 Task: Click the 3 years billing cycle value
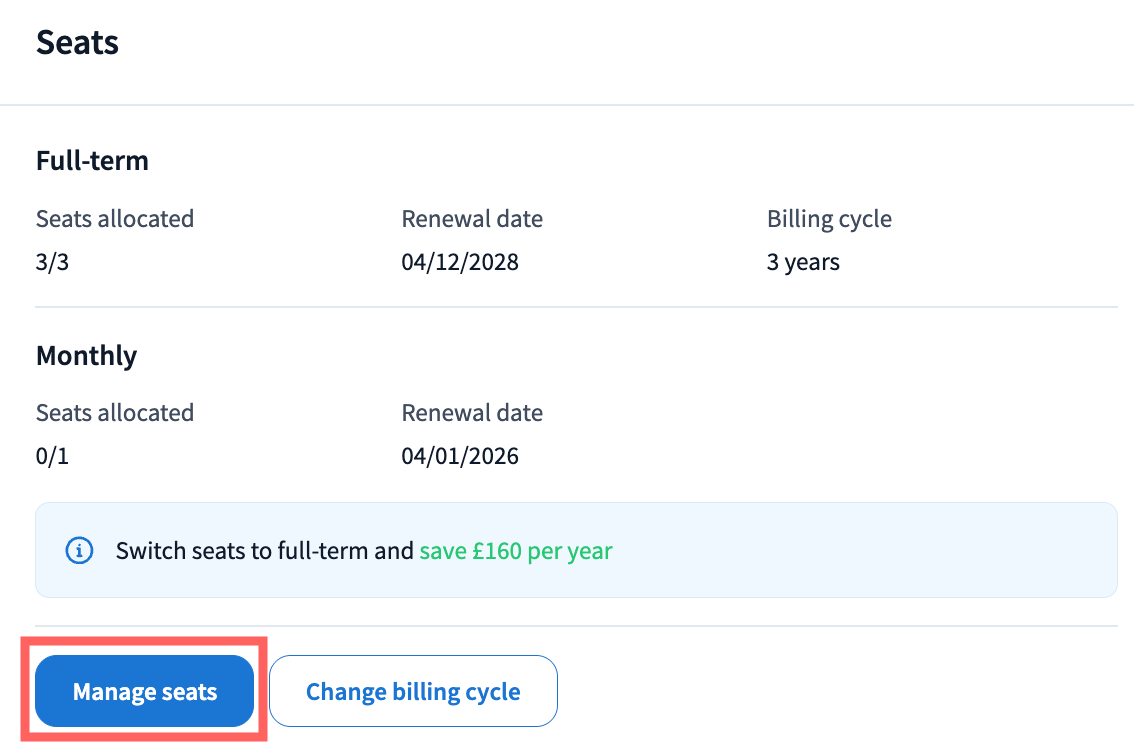tap(803, 262)
